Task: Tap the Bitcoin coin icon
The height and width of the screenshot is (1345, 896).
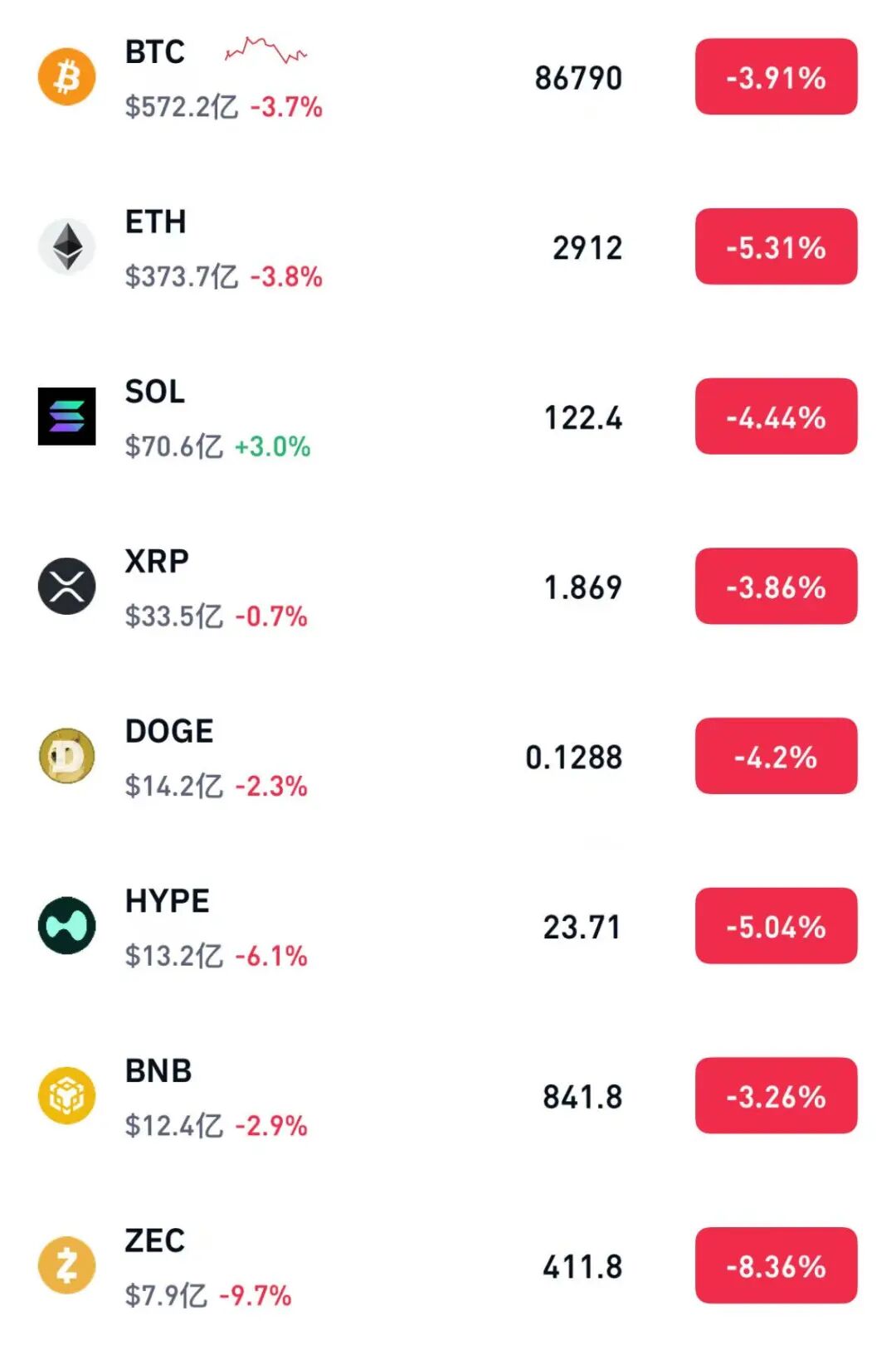Action: tap(67, 76)
